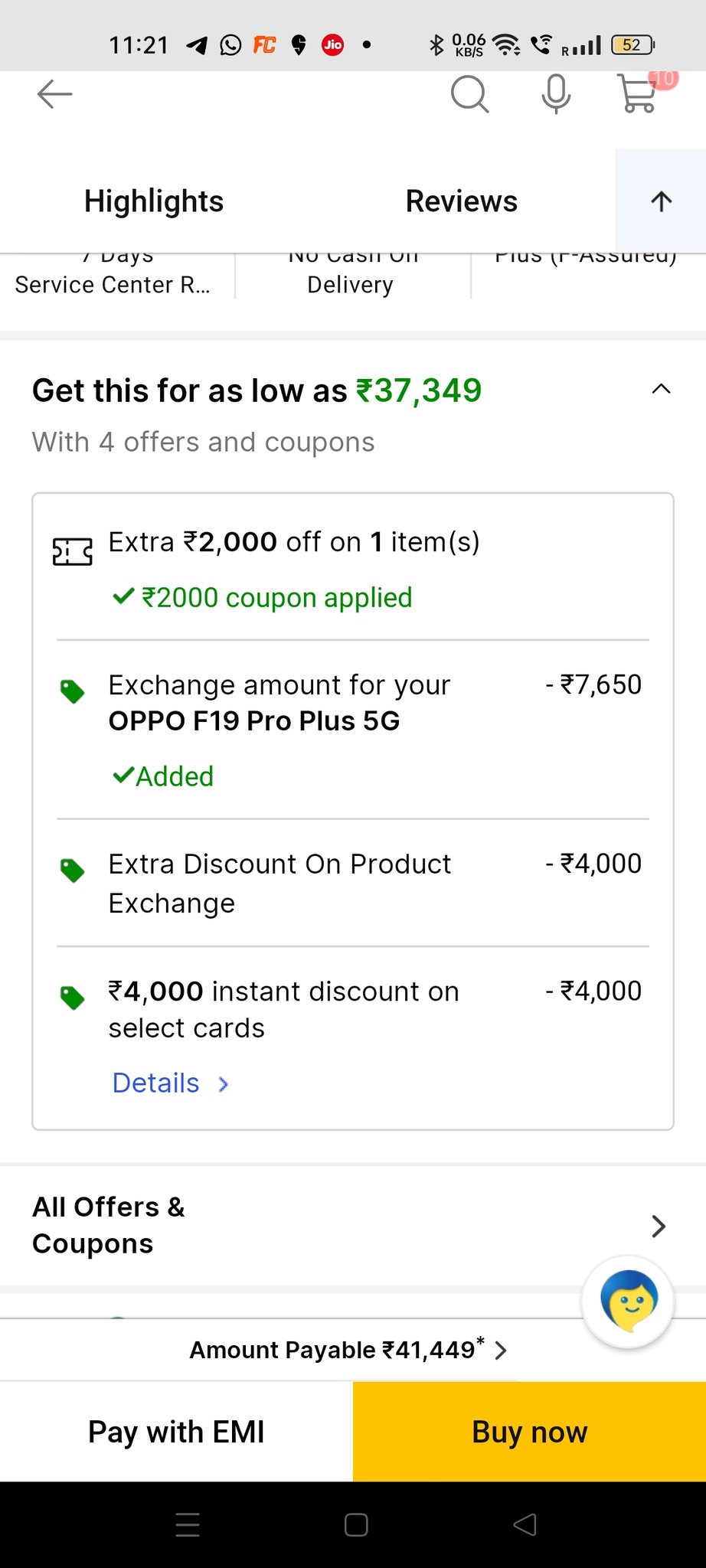Screen dimensions: 706x1568
Task: Tap the scroll-to-top arrow icon
Action: click(661, 201)
